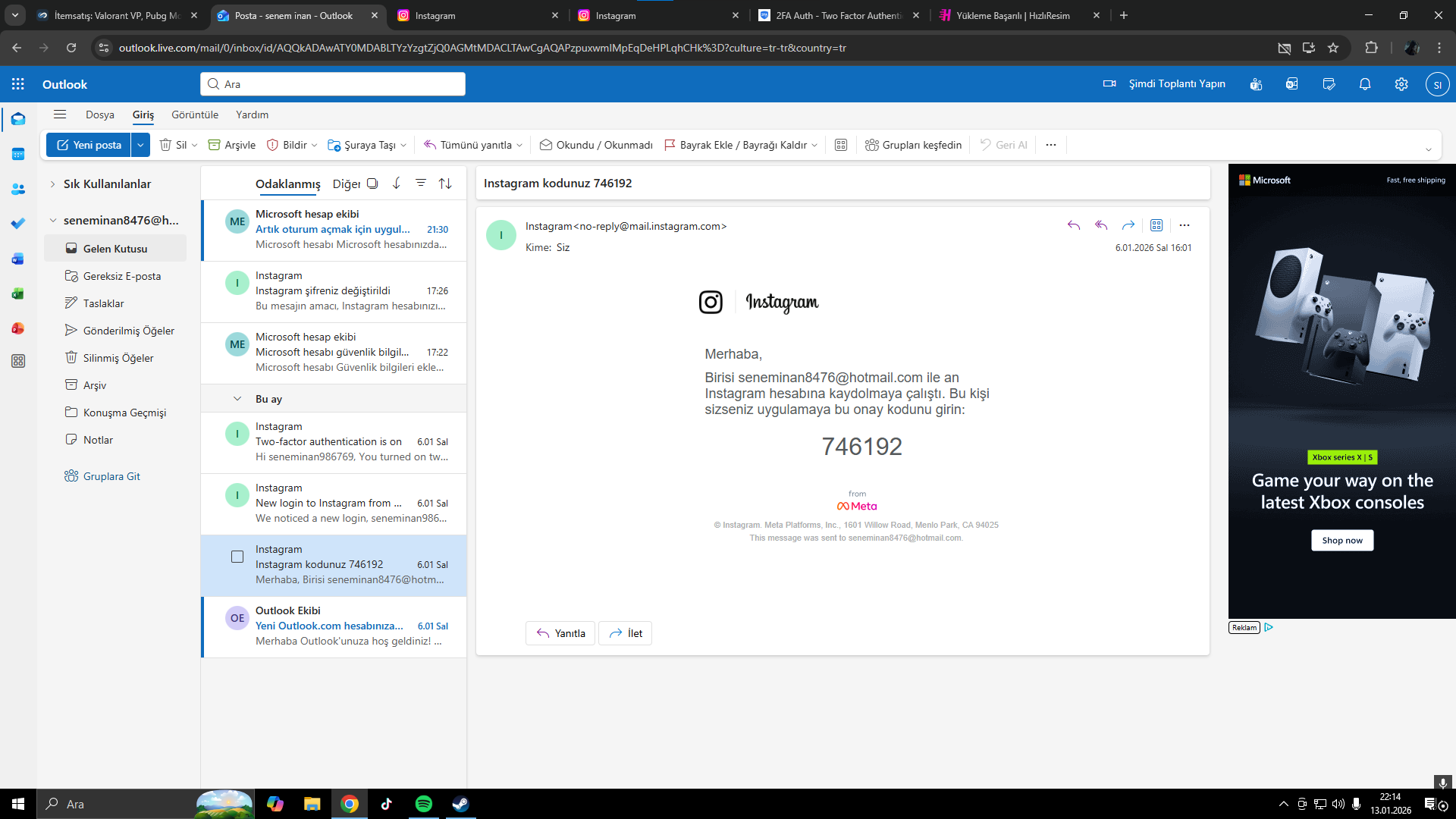1456x819 pixels.
Task: Click Shop now in the Xbox ad
Action: 1342,540
